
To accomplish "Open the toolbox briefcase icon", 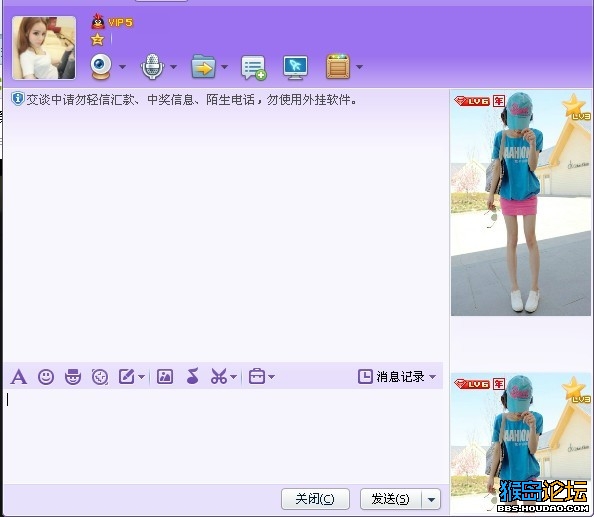I will (x=257, y=376).
